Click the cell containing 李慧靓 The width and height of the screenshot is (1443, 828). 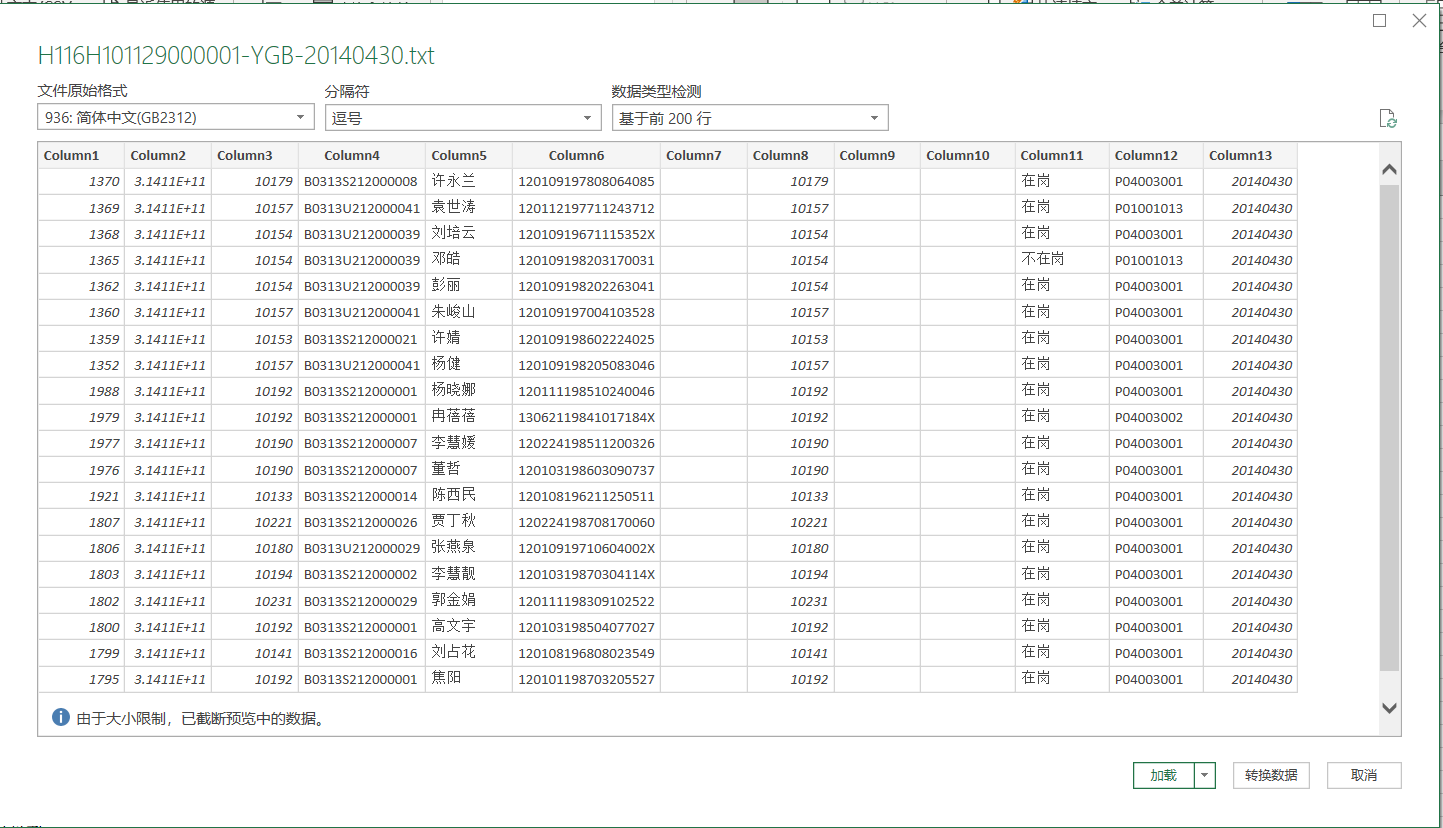pyautogui.click(x=469, y=574)
